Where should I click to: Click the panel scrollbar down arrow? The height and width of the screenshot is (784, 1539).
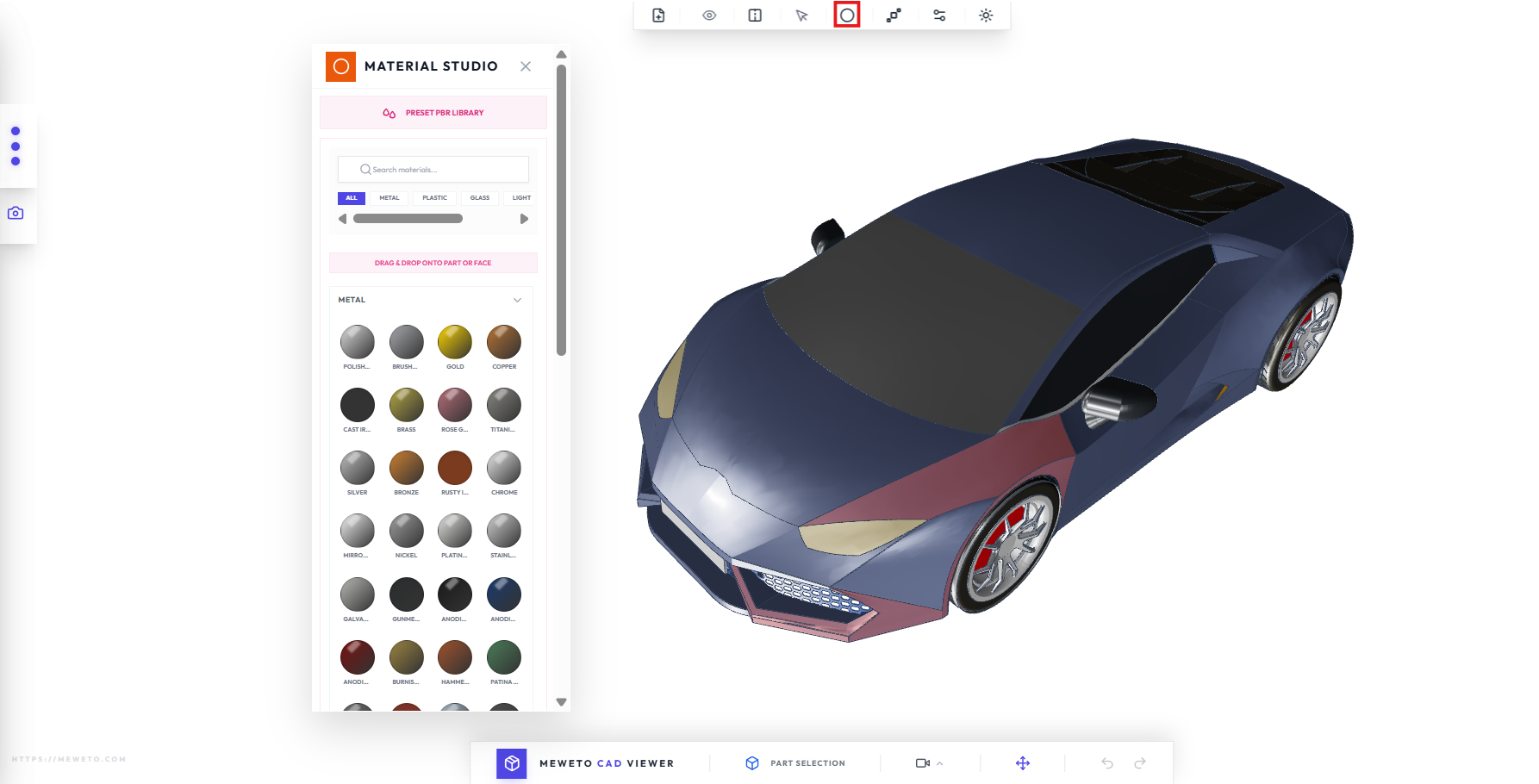(x=562, y=702)
